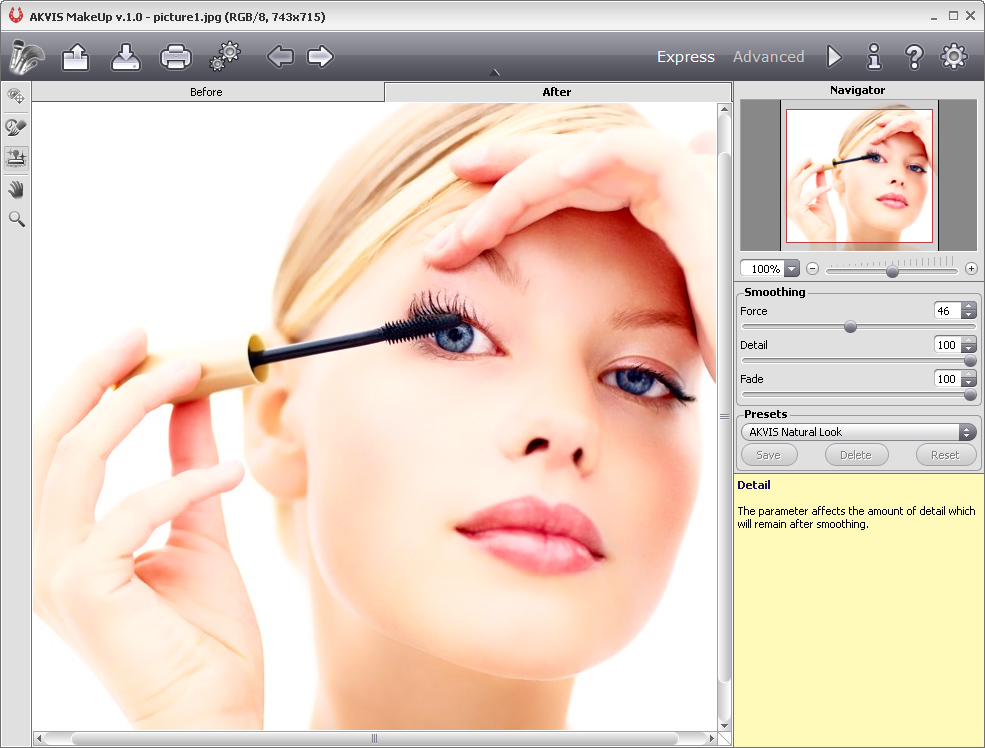Click the Force value field
Viewport: 985px width, 748px height.
(x=947, y=311)
